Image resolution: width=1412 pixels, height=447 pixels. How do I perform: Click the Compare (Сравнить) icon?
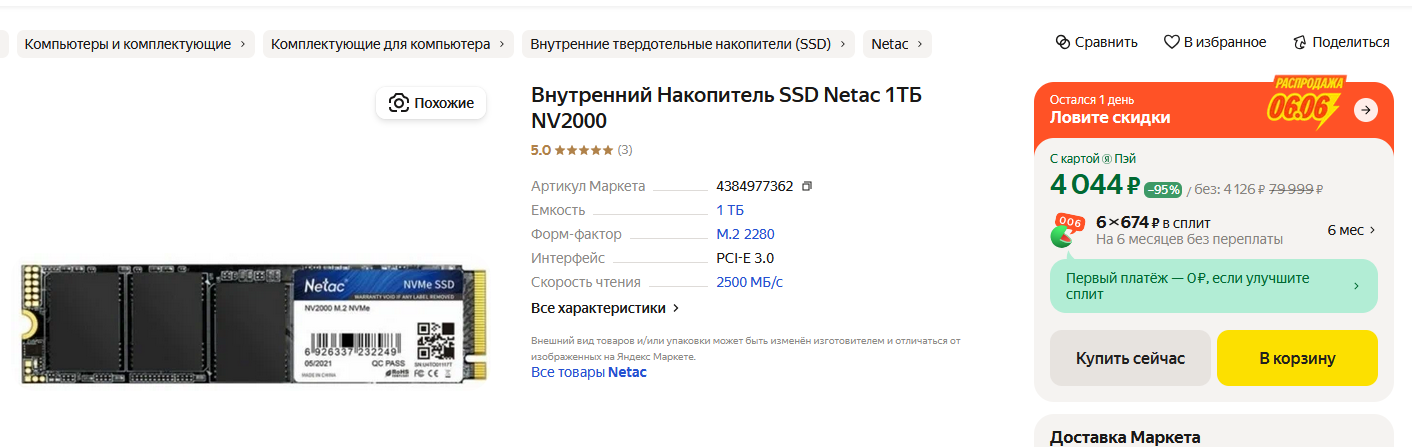[x=1063, y=42]
